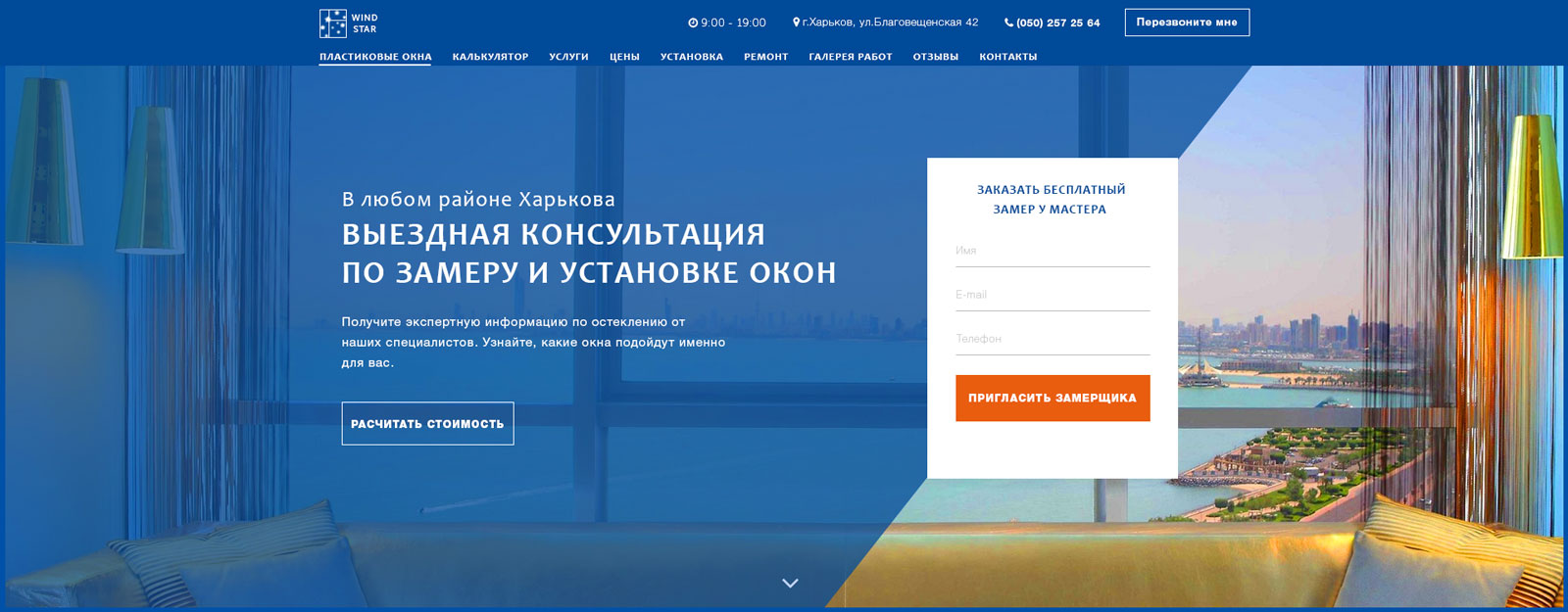Image resolution: width=1568 pixels, height=612 pixels.
Task: Open the Установка menu item
Action: [692, 57]
